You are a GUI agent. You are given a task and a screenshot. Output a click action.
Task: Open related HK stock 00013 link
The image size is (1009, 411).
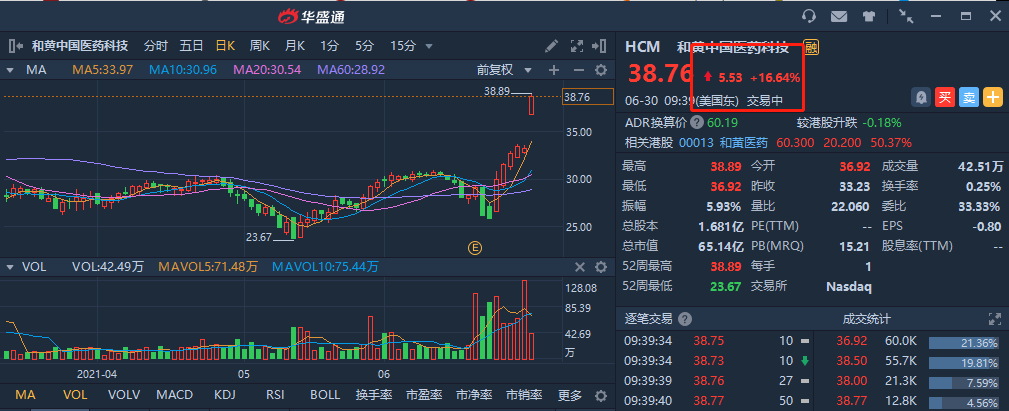click(x=695, y=142)
